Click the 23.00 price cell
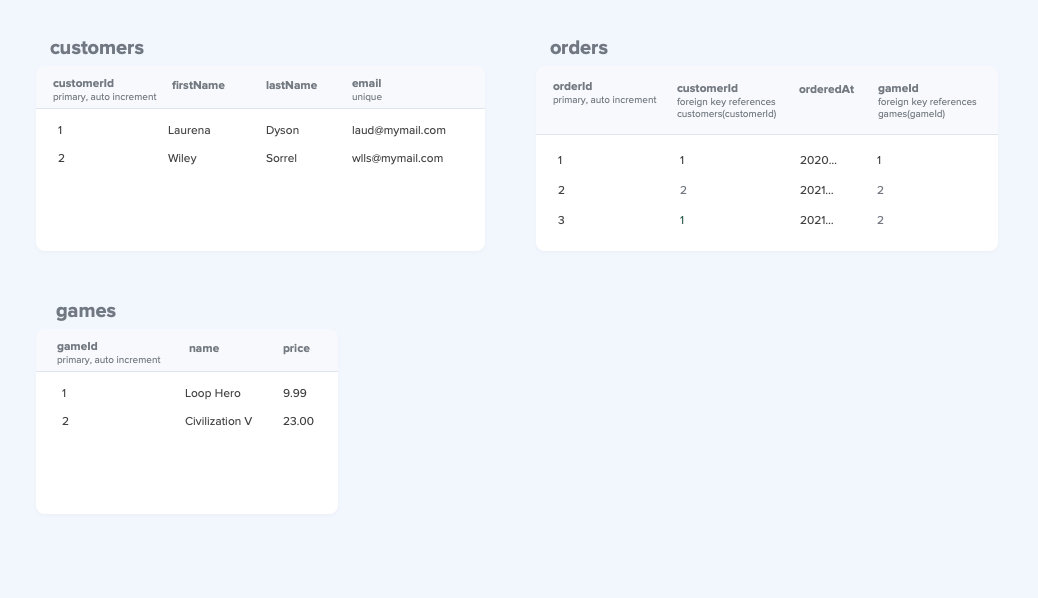1038x598 pixels. click(298, 422)
